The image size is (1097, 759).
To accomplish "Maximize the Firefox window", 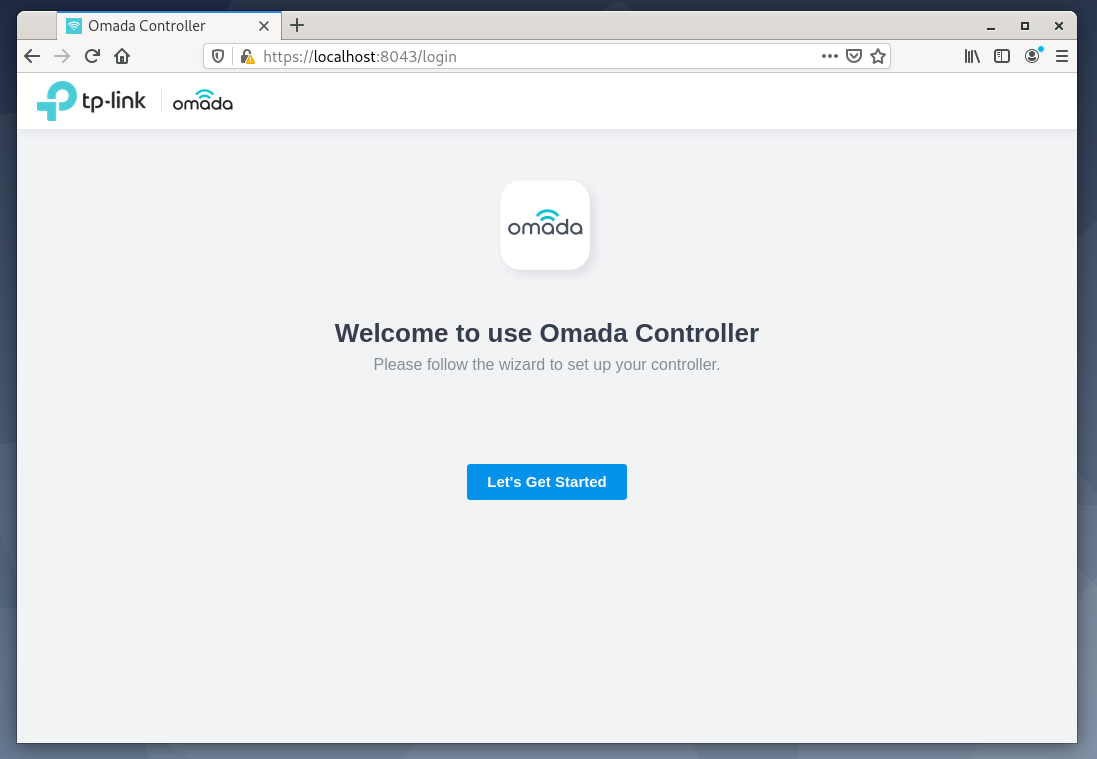I will (x=1025, y=26).
